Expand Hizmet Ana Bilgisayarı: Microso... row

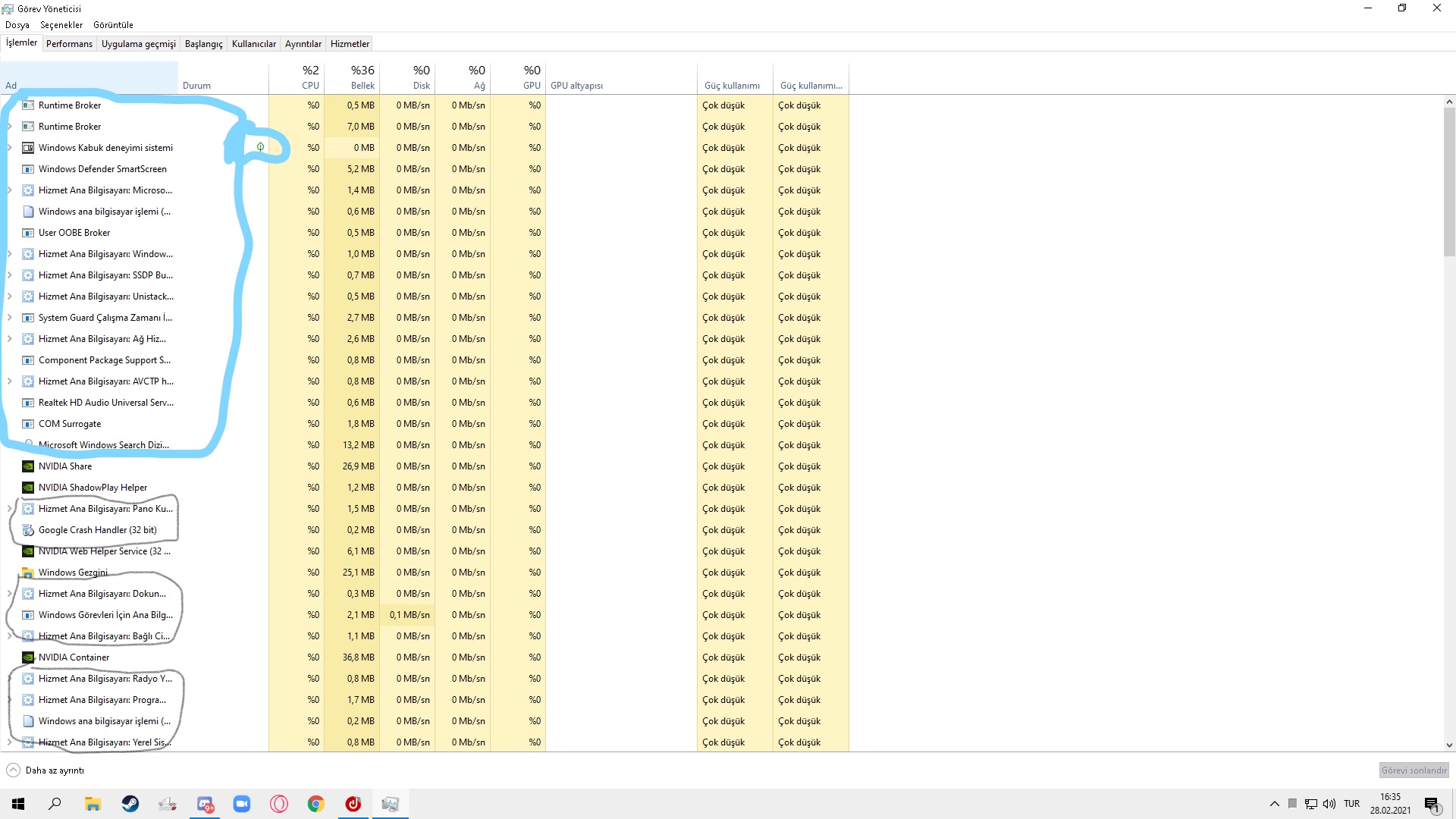click(x=10, y=190)
